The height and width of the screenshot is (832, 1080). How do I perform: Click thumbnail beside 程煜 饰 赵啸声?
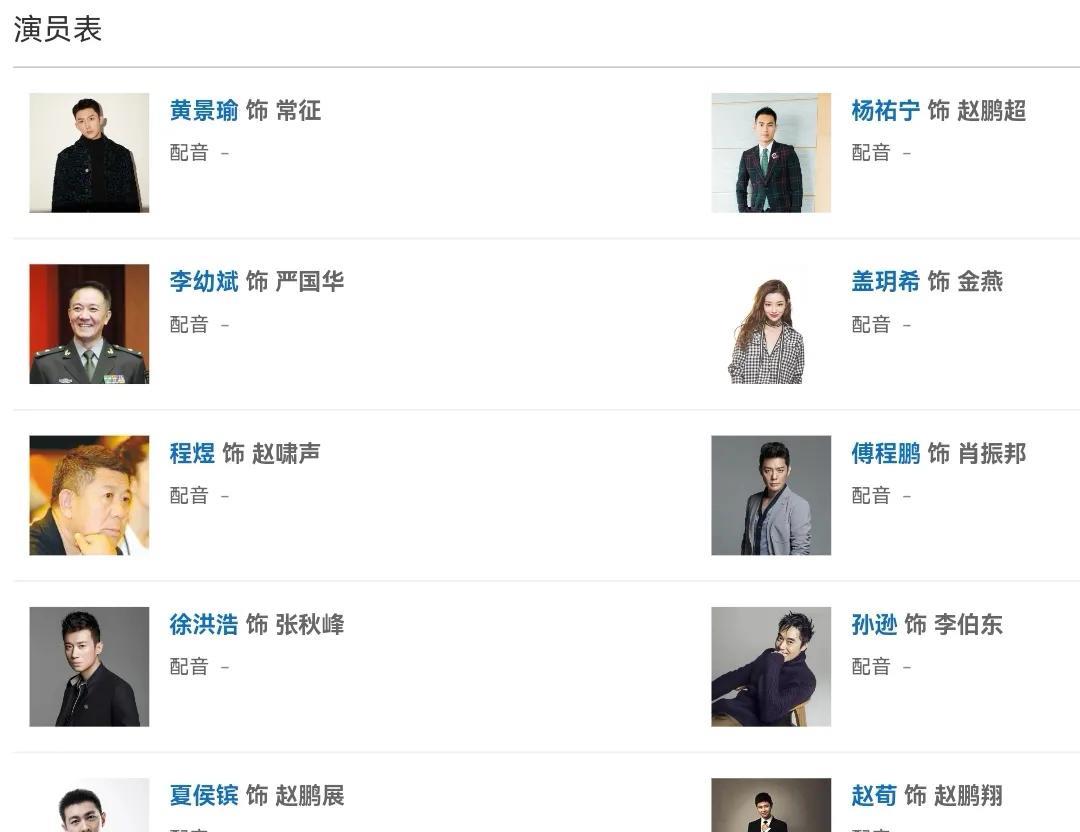(89, 495)
